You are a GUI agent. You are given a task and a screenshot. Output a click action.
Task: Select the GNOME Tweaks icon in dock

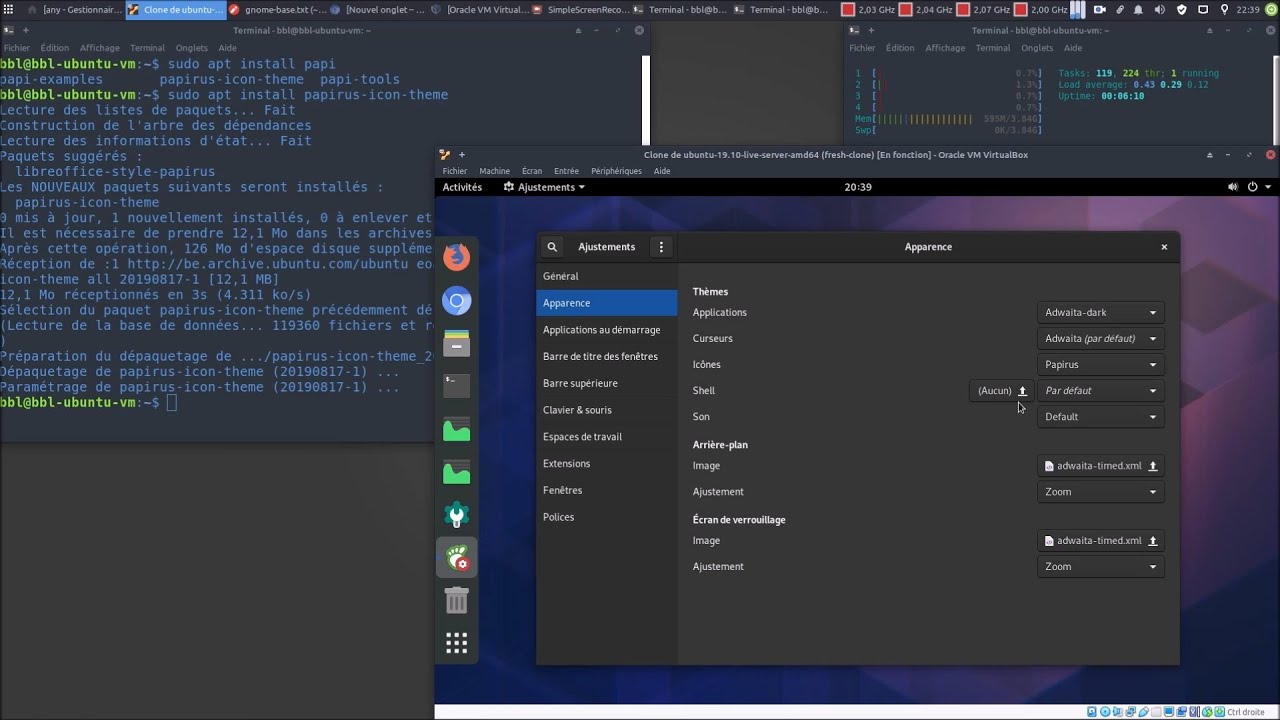tap(457, 557)
